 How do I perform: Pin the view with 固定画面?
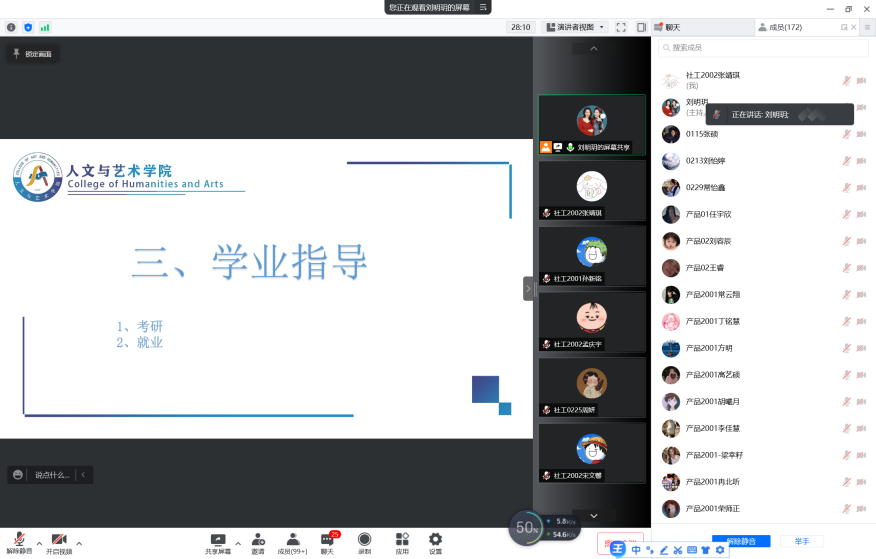coord(31,54)
